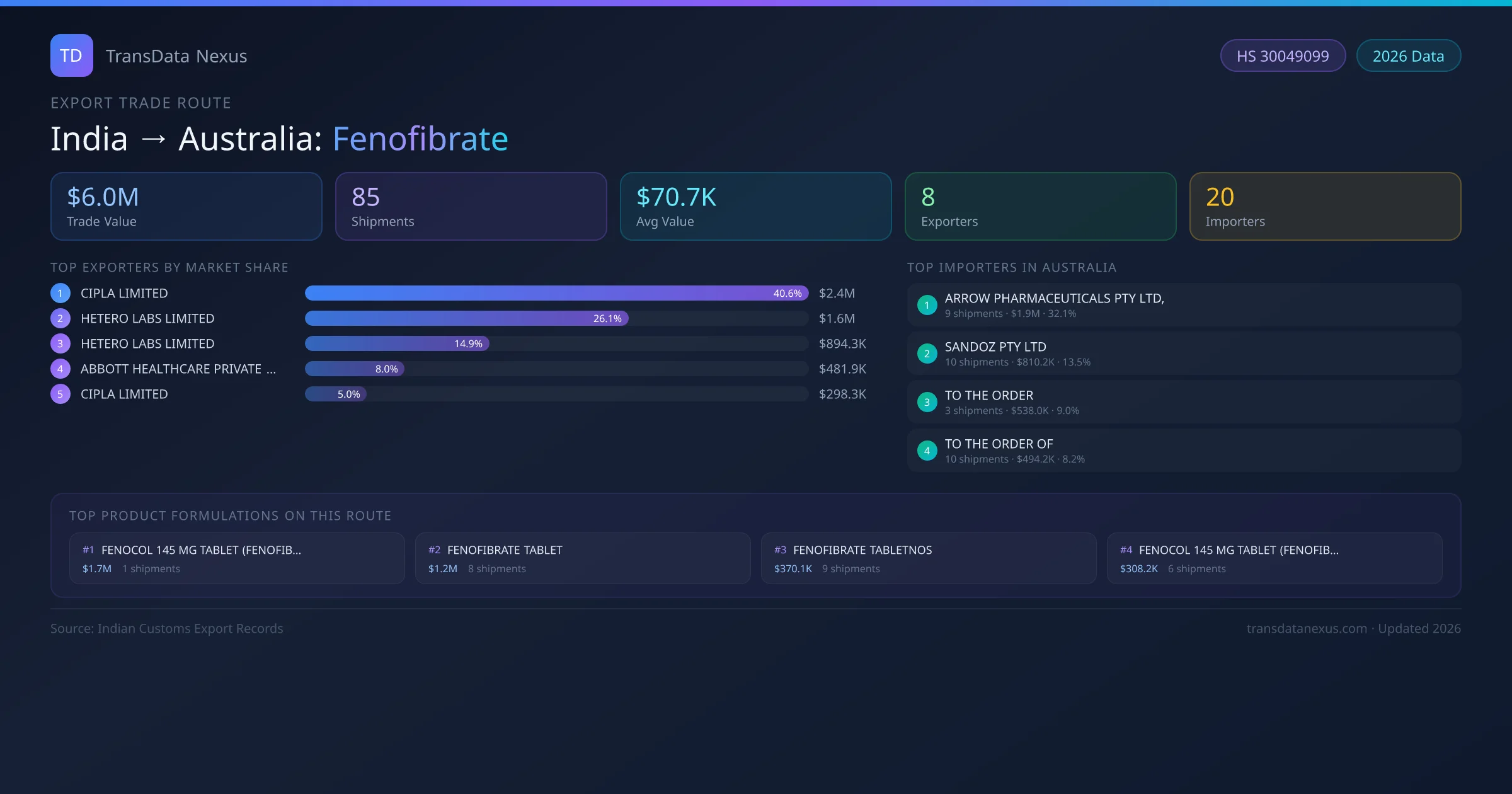Open the $6.0M Trade Value card
Screen dimensions: 1512x794
186,207
